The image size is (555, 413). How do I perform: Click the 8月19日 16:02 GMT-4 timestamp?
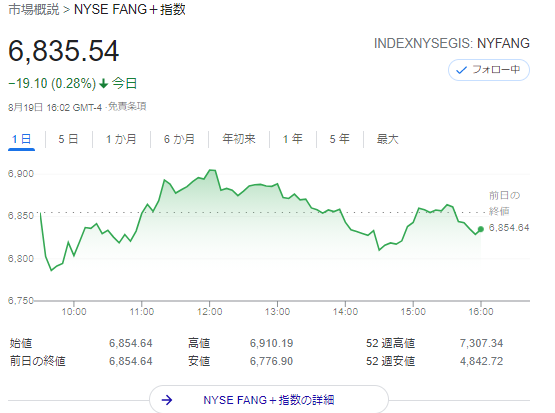55,107
